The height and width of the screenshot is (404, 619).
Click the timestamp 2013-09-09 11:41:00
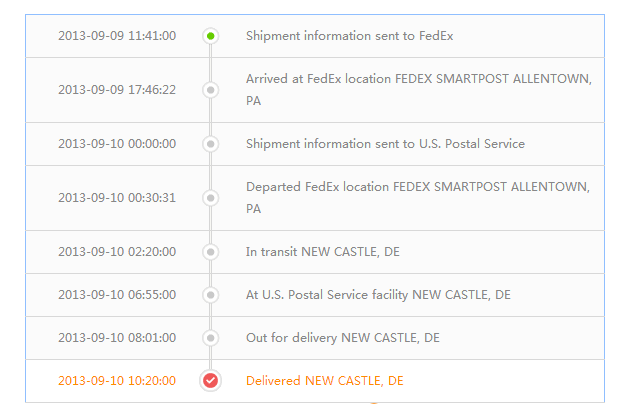[117, 36]
